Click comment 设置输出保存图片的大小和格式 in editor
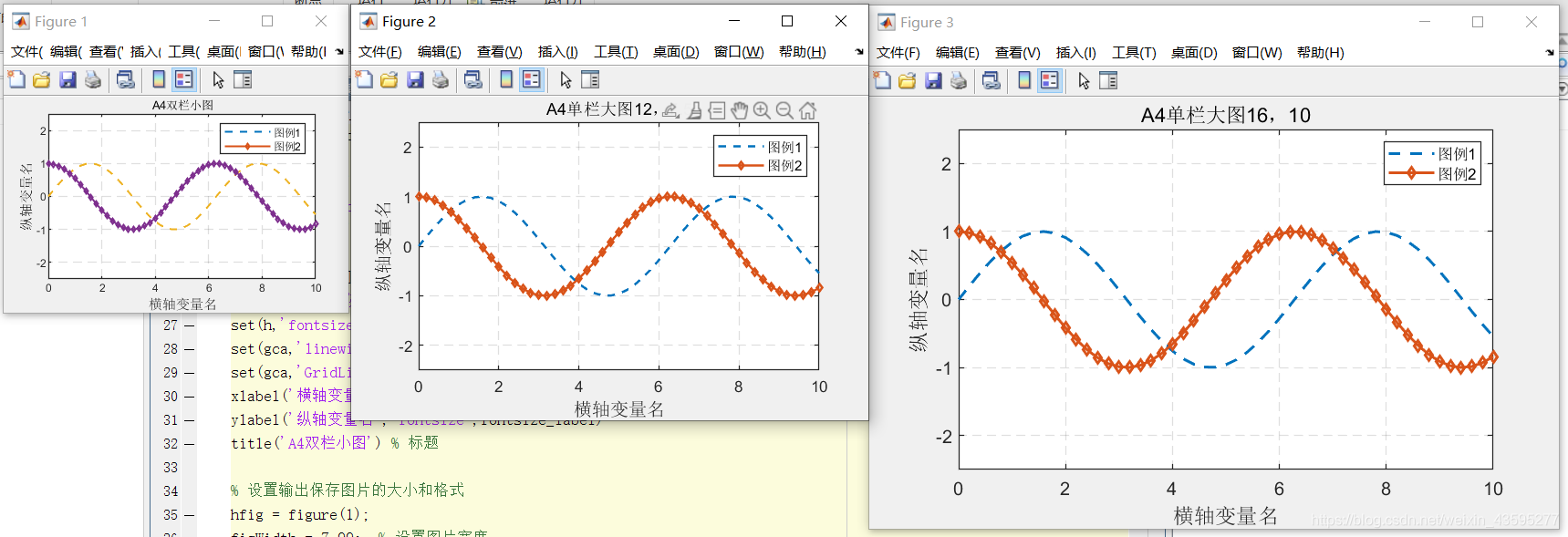Image resolution: width=1568 pixels, height=537 pixels. (x=356, y=491)
